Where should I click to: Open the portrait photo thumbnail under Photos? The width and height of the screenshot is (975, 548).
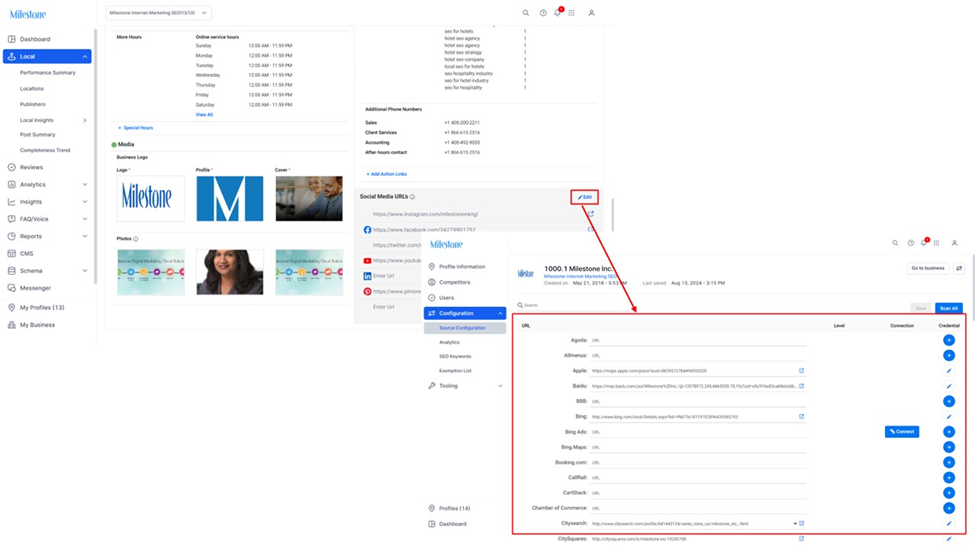click(x=229, y=272)
